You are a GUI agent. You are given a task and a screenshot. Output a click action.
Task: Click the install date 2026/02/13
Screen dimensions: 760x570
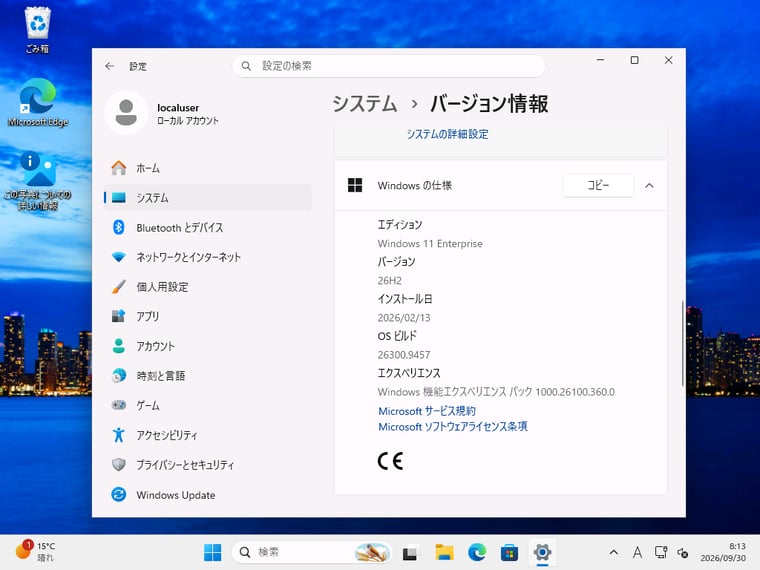(404, 317)
